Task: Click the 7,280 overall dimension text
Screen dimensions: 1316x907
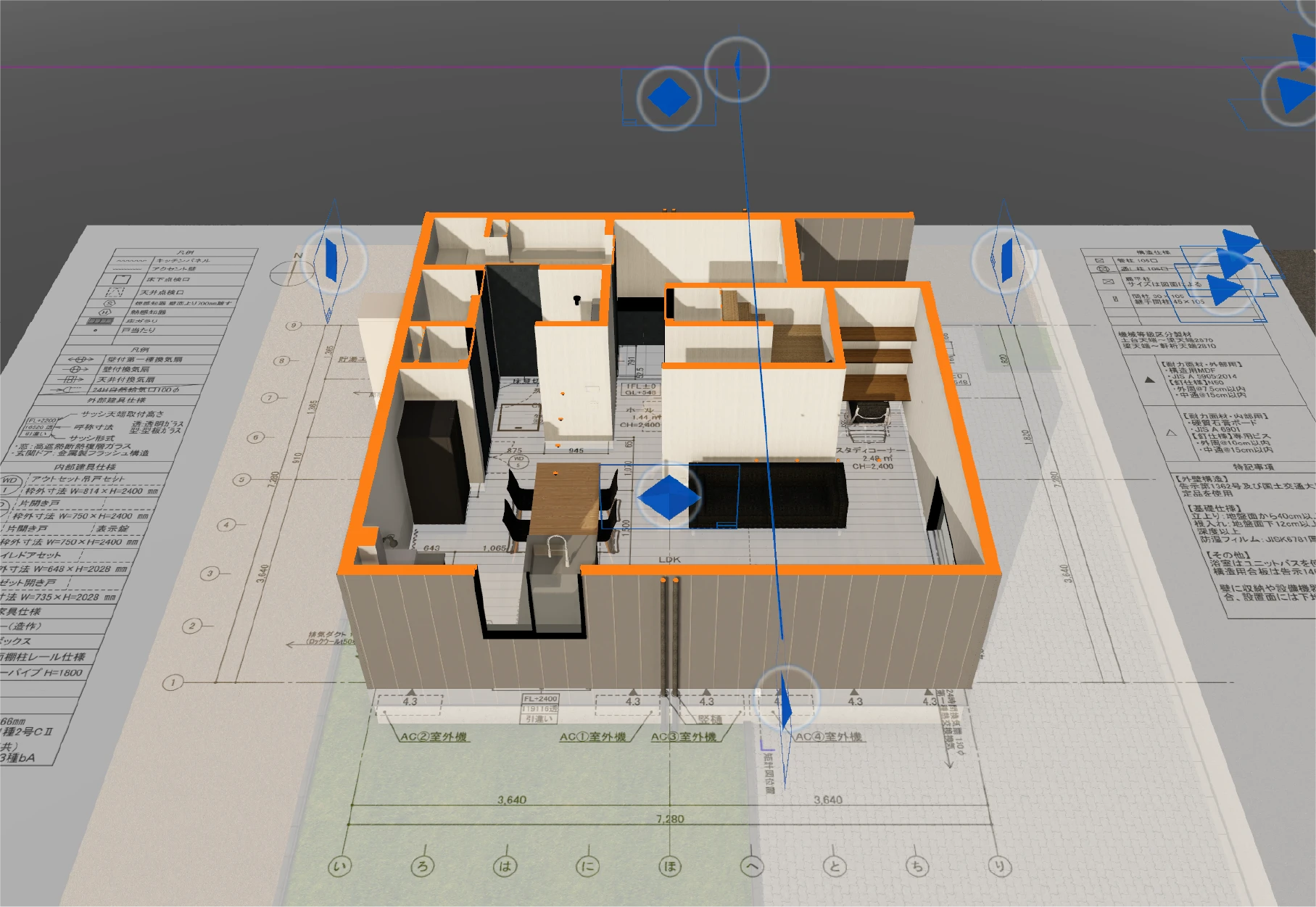Action: point(670,819)
